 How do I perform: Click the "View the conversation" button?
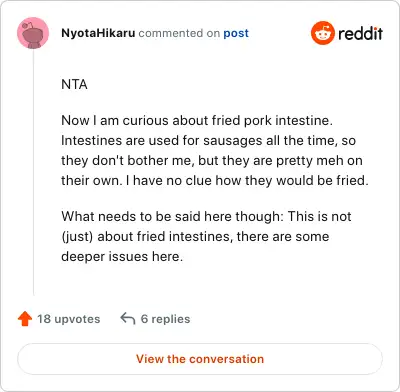200,359
